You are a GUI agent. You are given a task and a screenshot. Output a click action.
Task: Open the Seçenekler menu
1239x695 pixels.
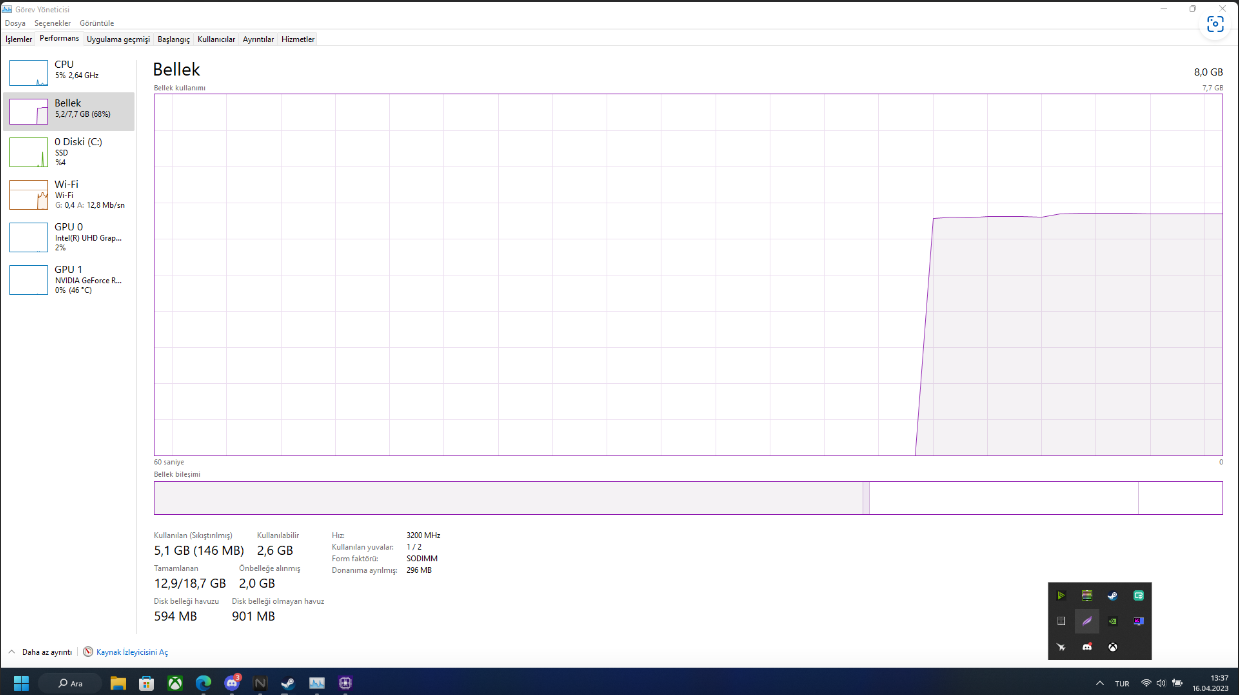point(53,23)
